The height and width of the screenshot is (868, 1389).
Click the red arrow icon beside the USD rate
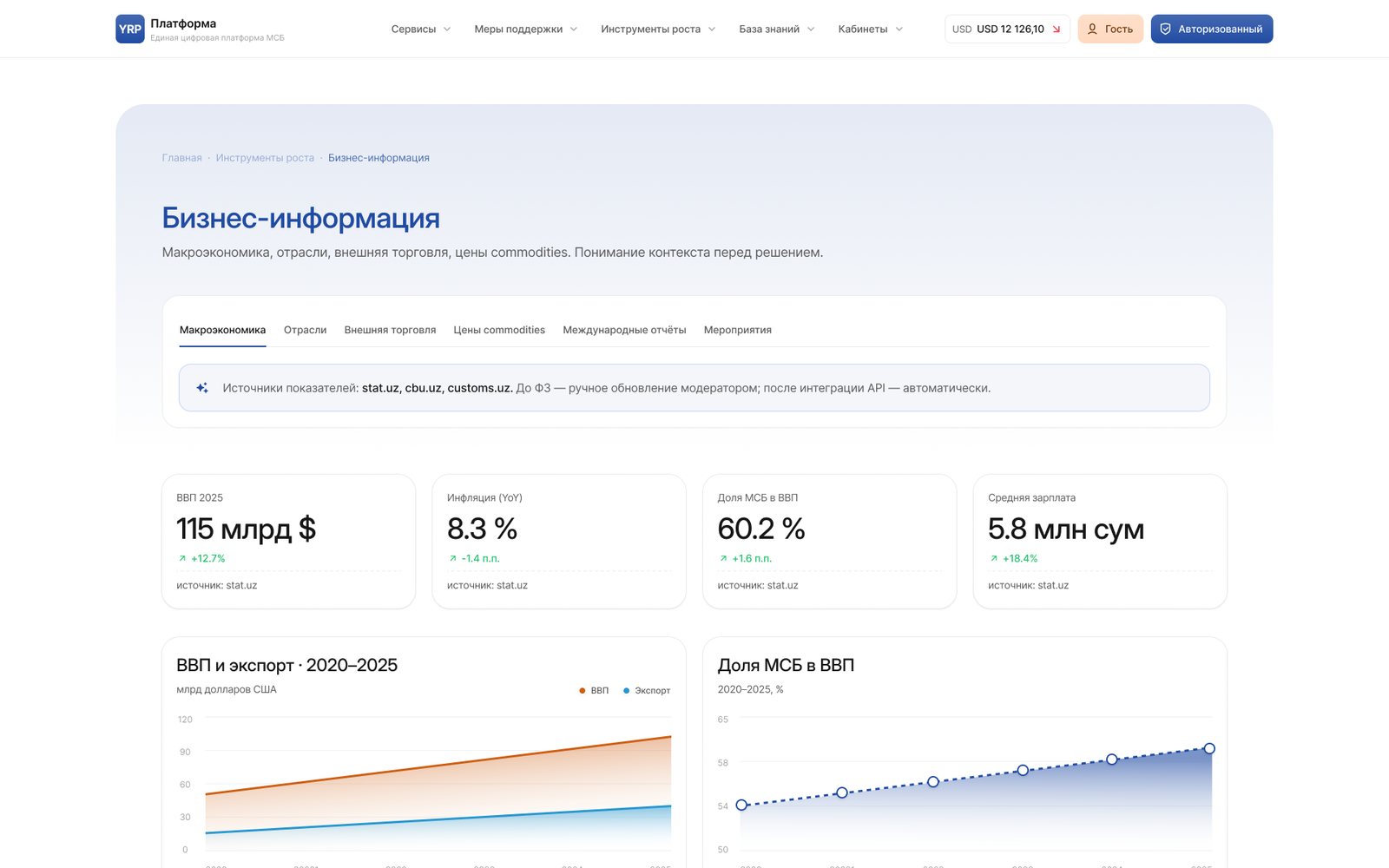1057,30
